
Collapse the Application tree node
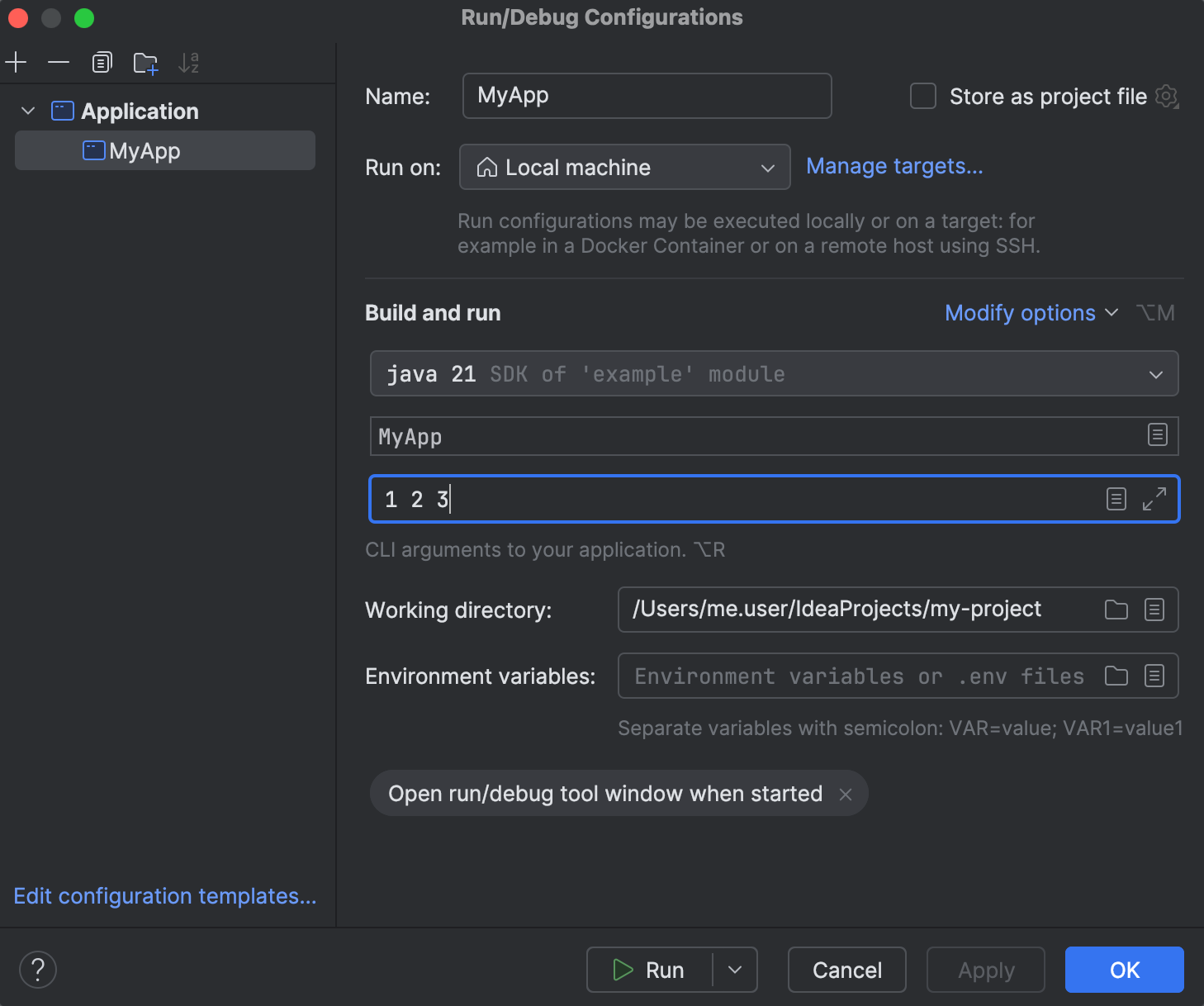coord(27,110)
